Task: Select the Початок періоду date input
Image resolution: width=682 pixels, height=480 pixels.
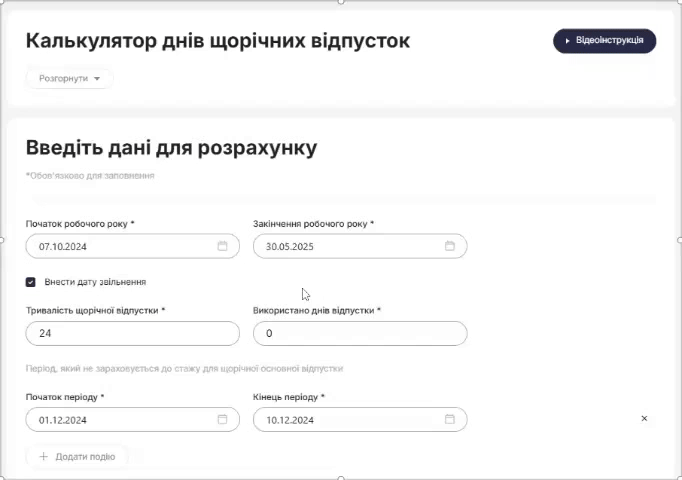Action: pos(133,420)
